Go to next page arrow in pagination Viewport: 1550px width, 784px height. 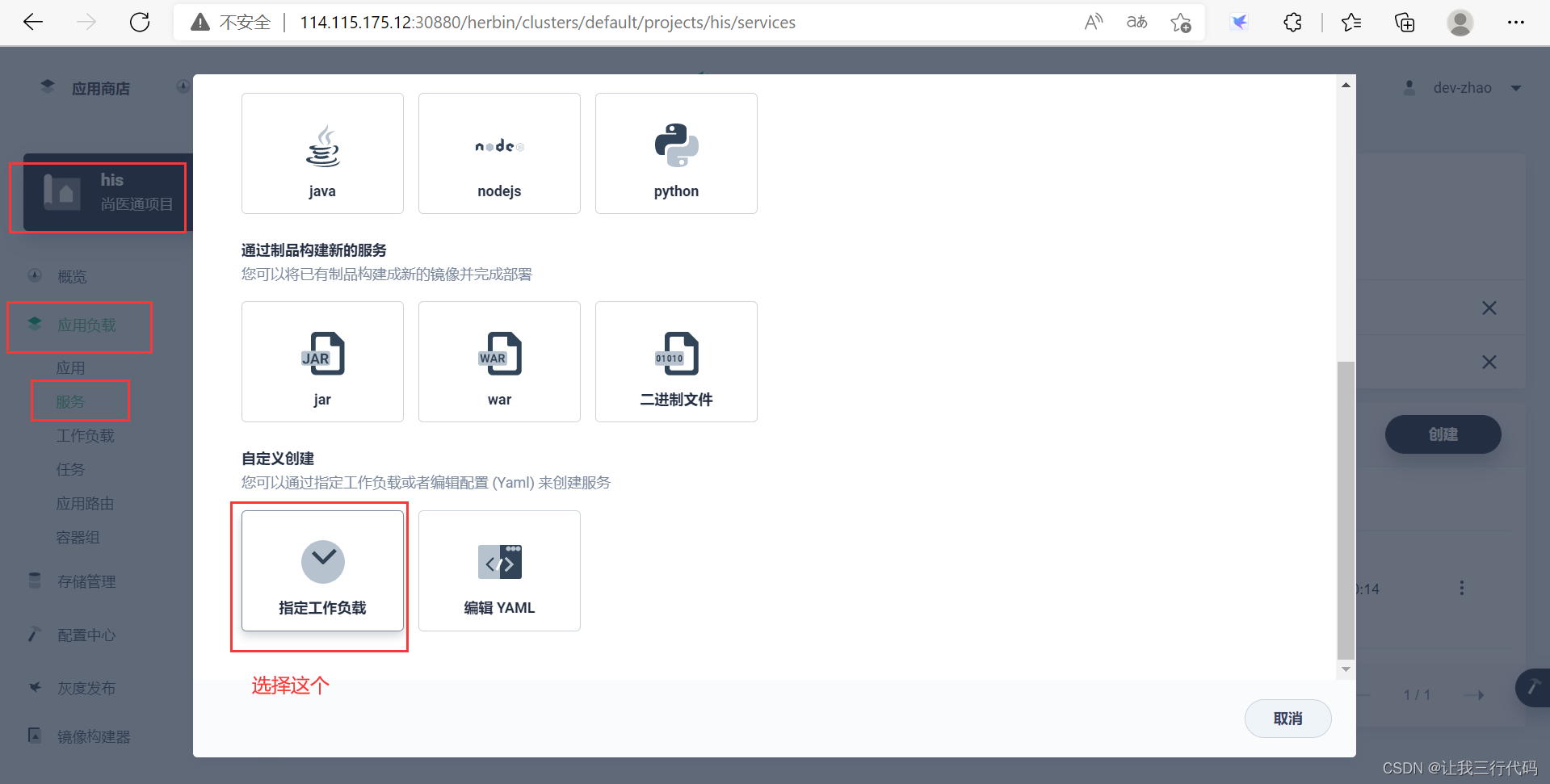point(1474,695)
